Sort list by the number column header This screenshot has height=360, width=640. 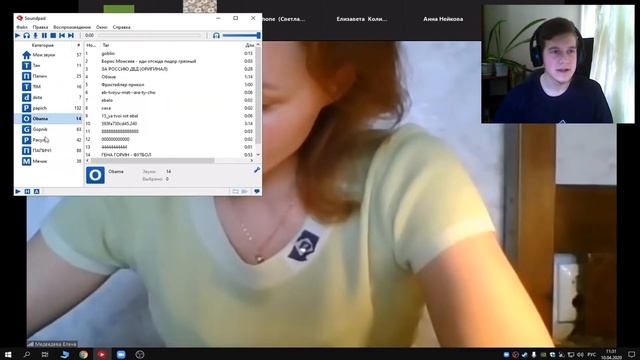tap(91, 45)
